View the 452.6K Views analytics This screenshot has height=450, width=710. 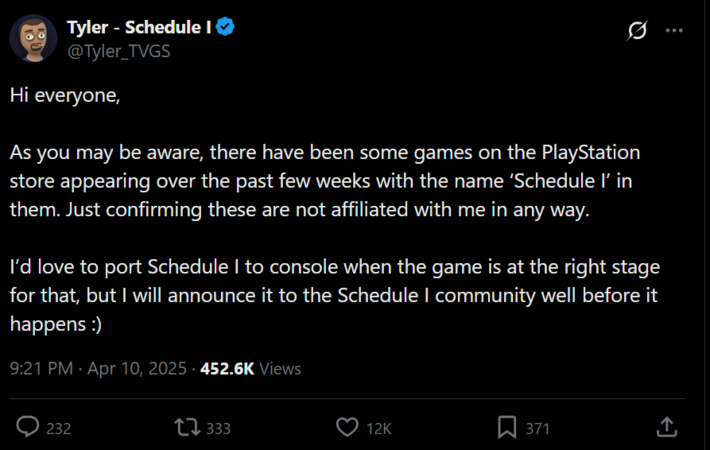[250, 369]
